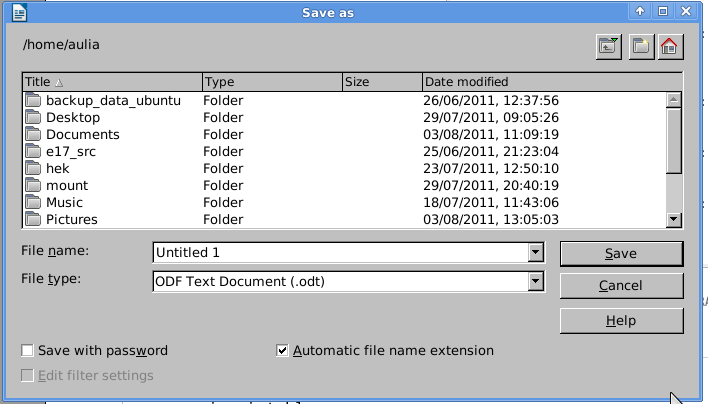Viewport: 708px width, 404px height.
Task: Sort the list by Title column
Action: (112, 82)
